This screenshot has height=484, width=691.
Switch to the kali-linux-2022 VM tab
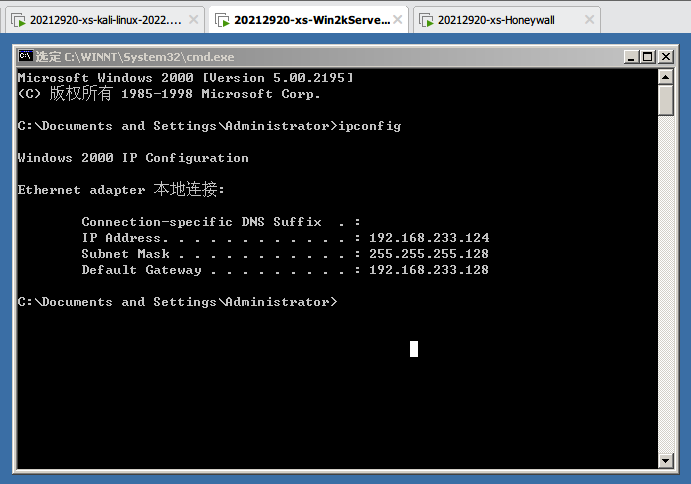(x=105, y=20)
